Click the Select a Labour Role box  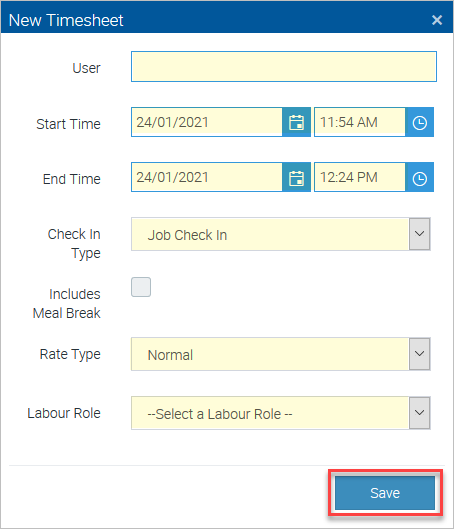(270, 413)
